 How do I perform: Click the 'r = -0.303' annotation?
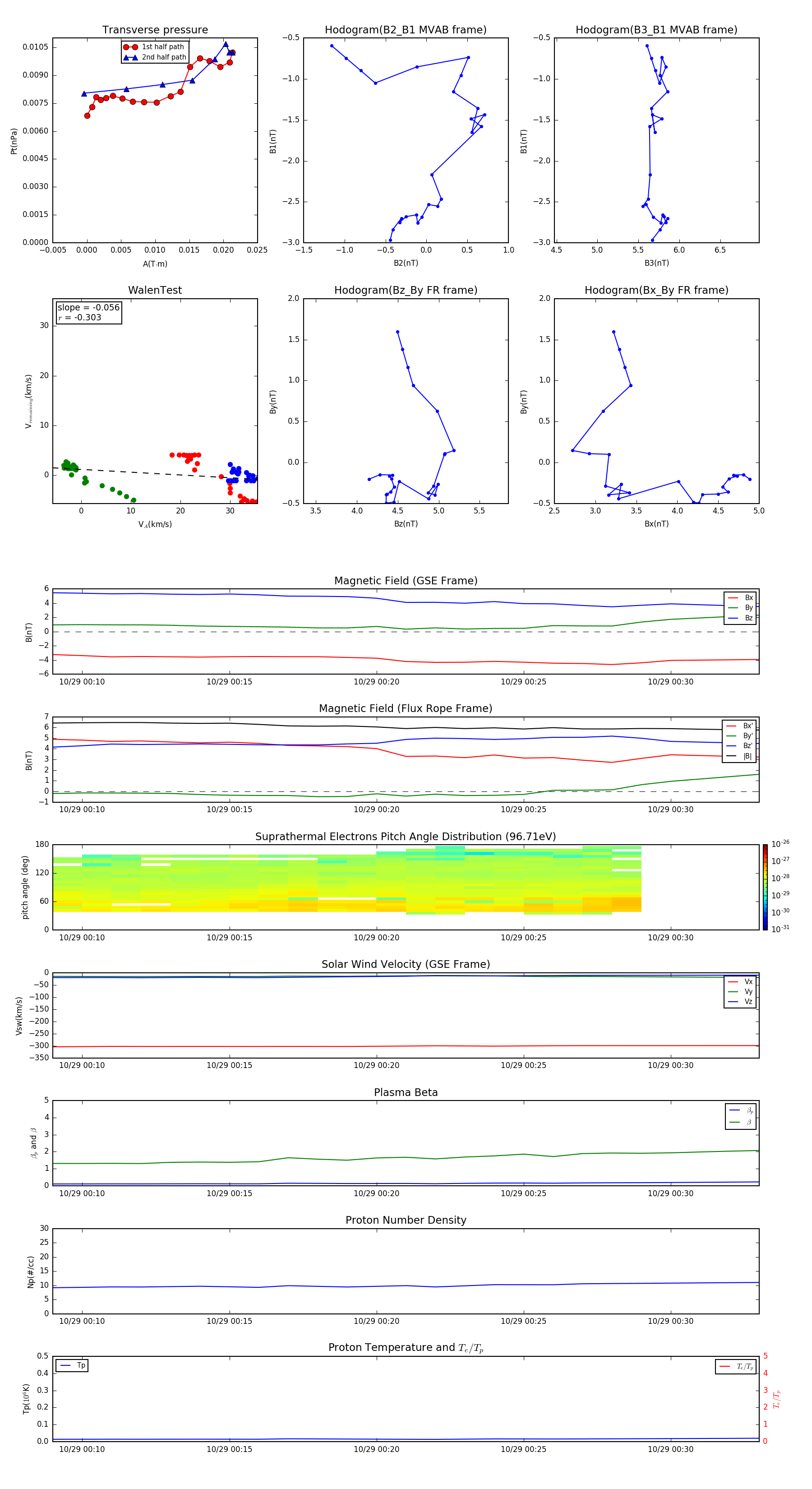pos(80,317)
